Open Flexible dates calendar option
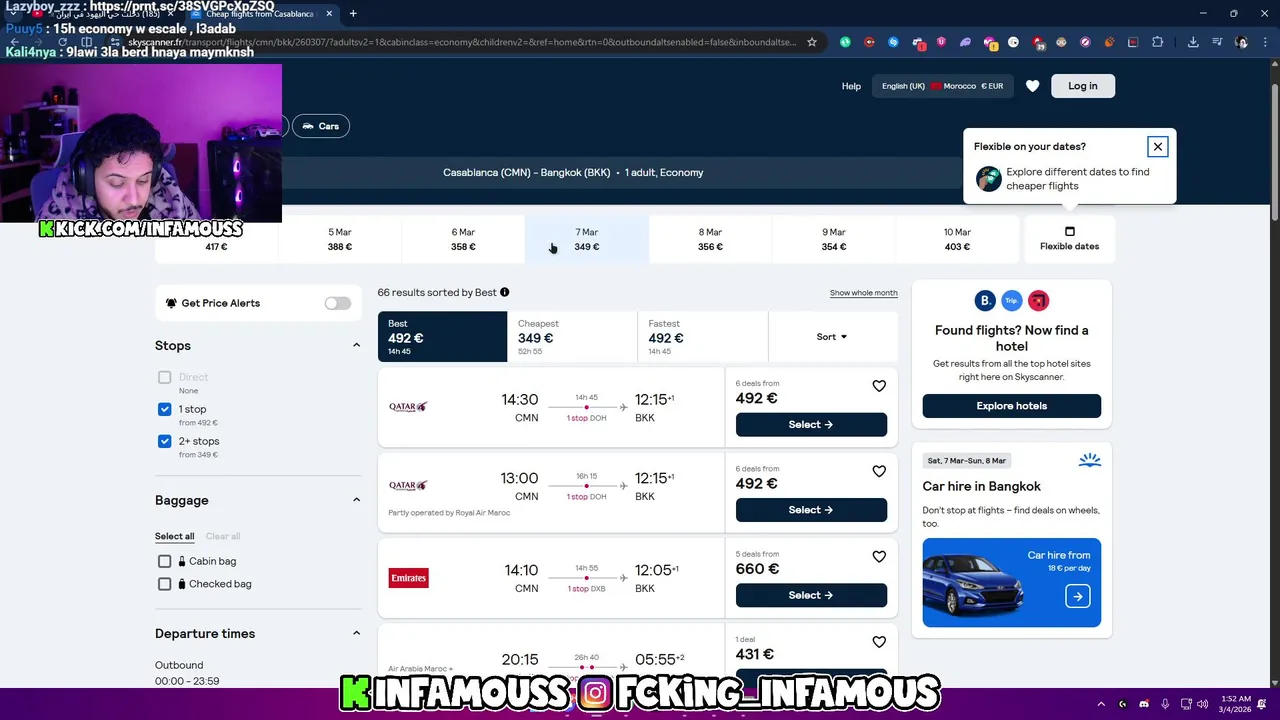This screenshot has width=1280, height=720. click(1069, 239)
